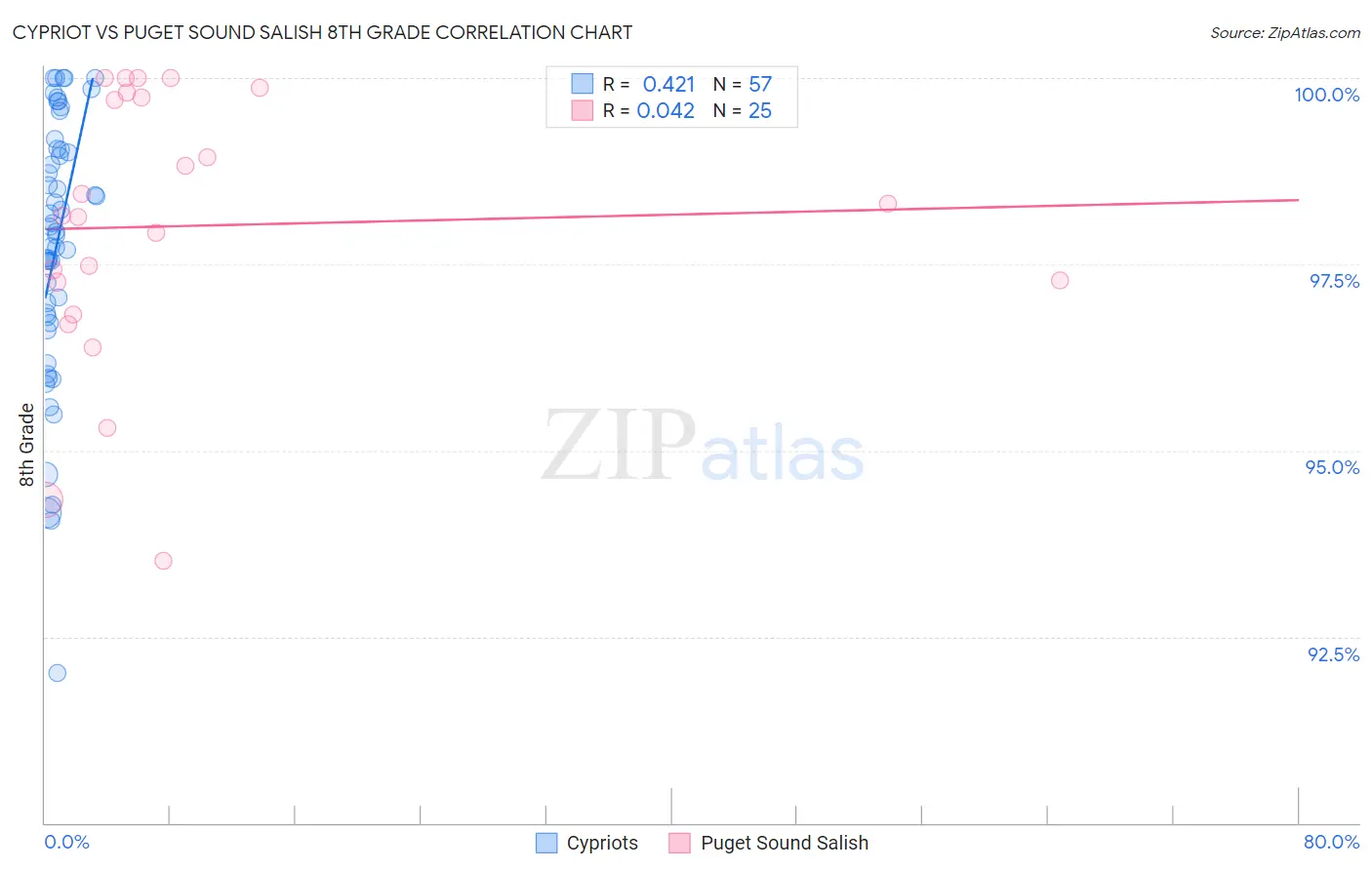Click the Puget Sound Salish pink legend swatch
Viewport: 1372px width, 870px height.
680,843
